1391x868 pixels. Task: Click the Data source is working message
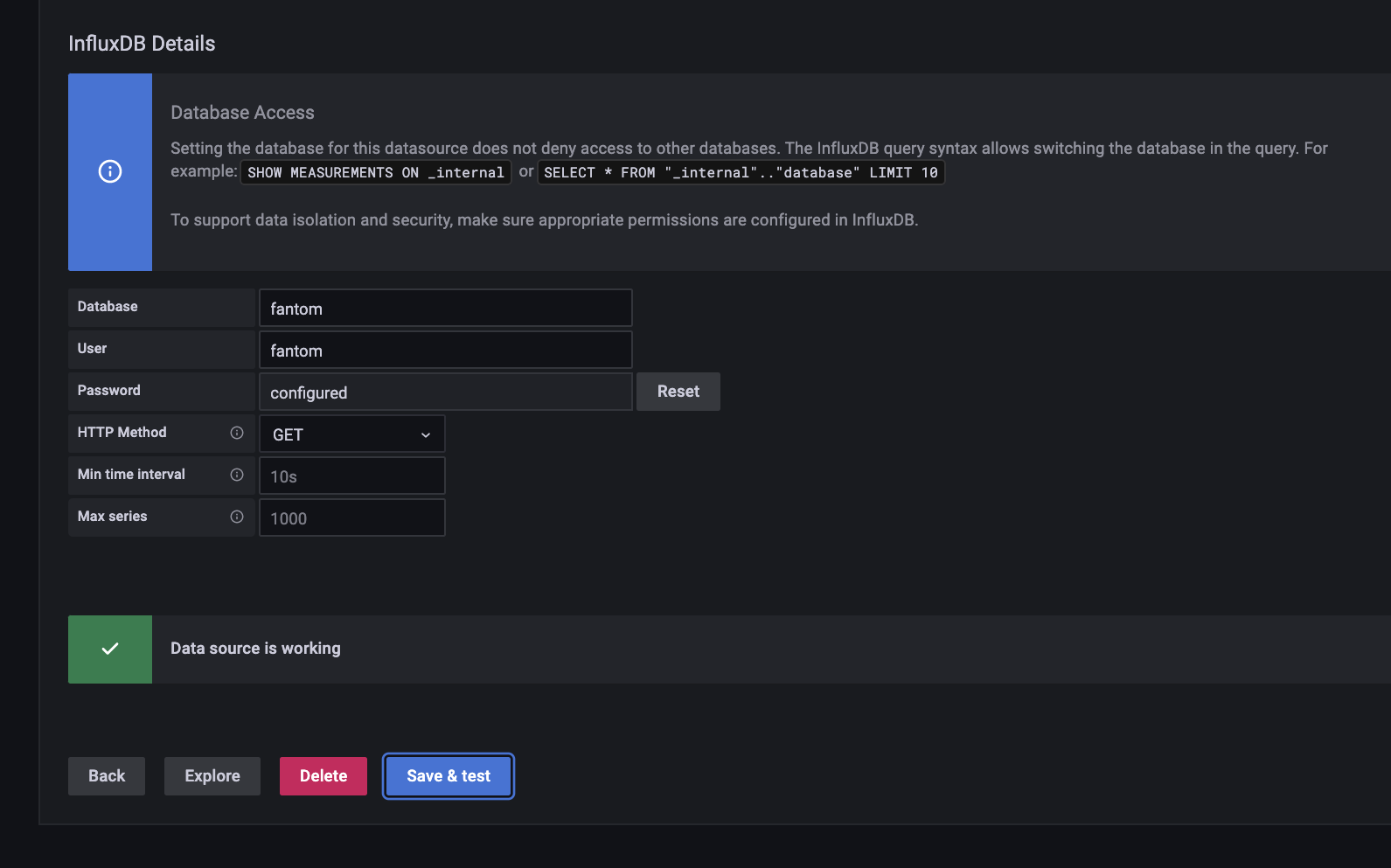coord(255,649)
